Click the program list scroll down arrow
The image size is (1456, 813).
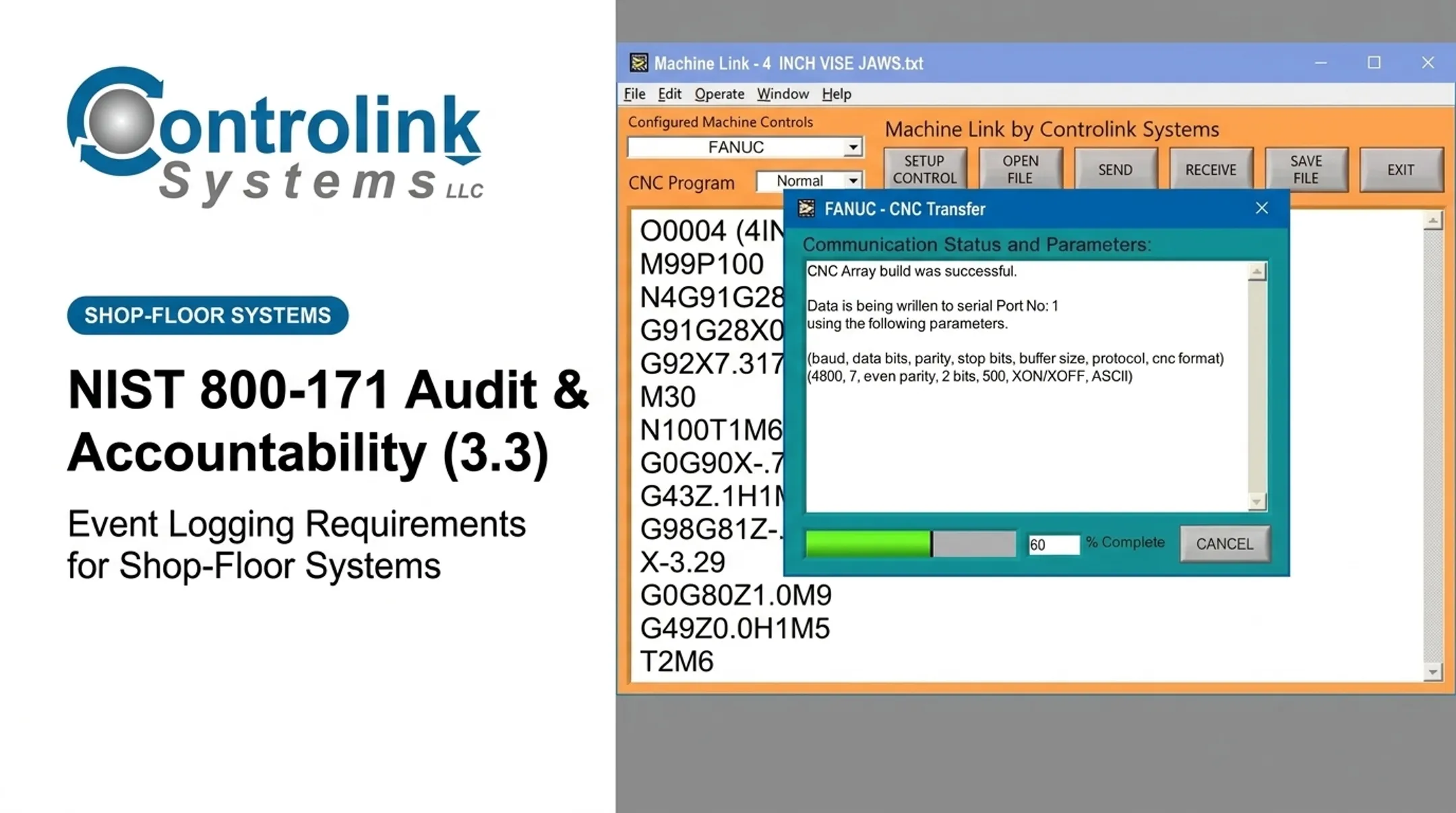click(x=1433, y=672)
